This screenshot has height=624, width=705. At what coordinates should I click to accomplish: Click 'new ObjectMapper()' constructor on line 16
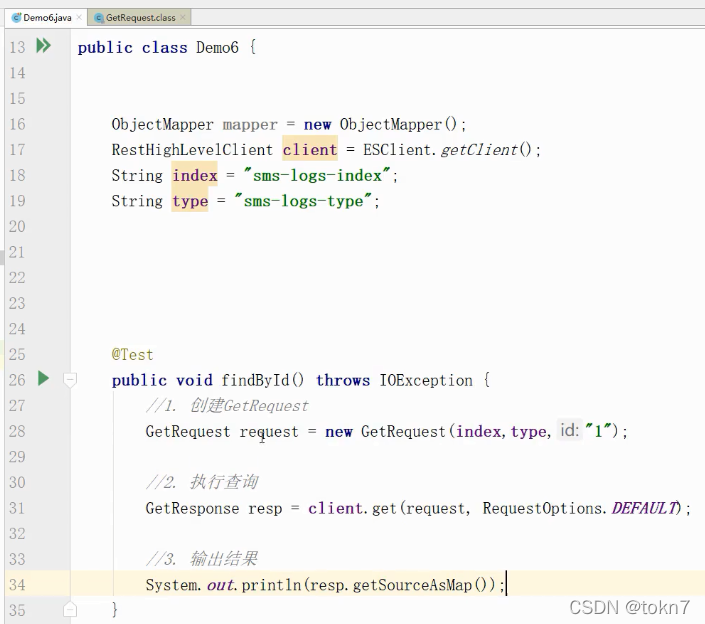[380, 124]
